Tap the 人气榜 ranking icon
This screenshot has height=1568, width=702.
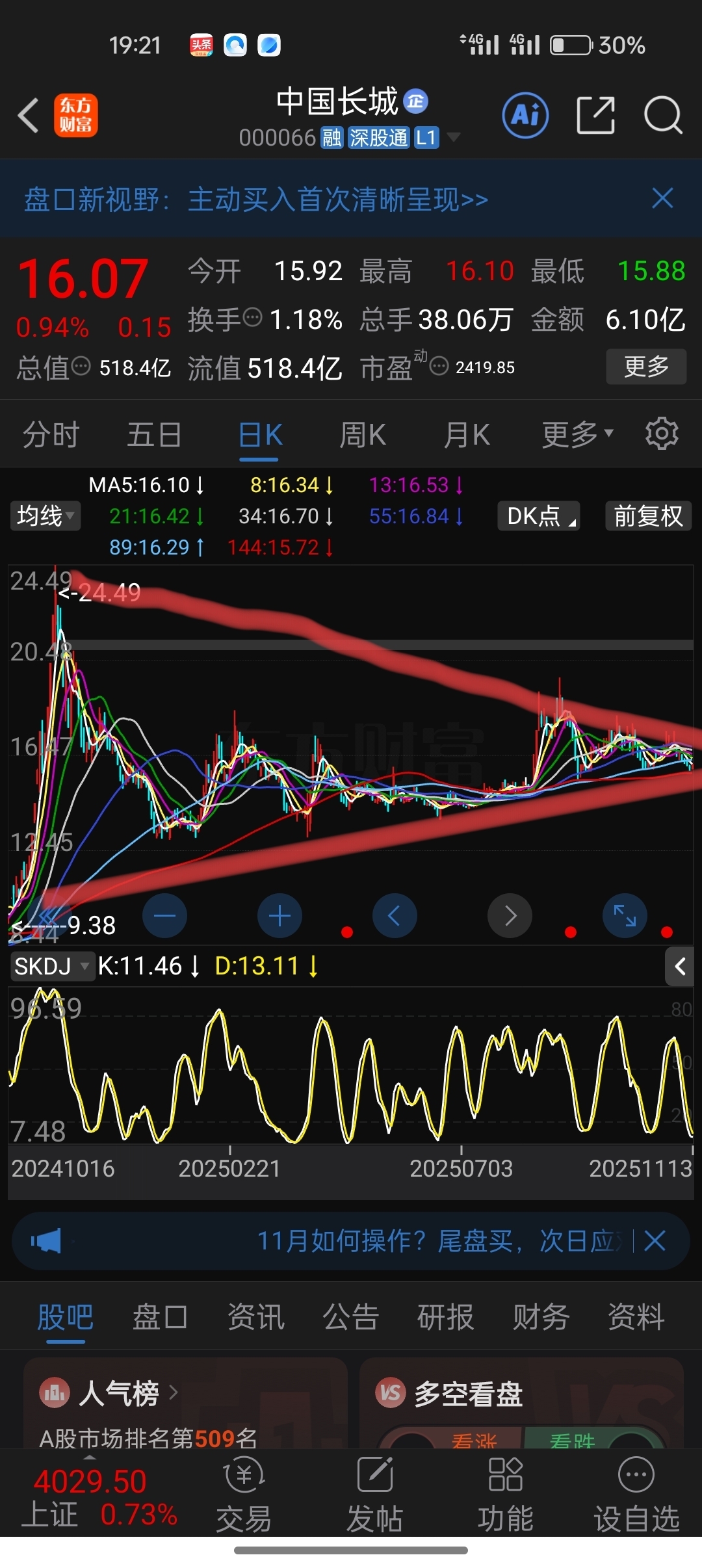pyautogui.click(x=55, y=1393)
